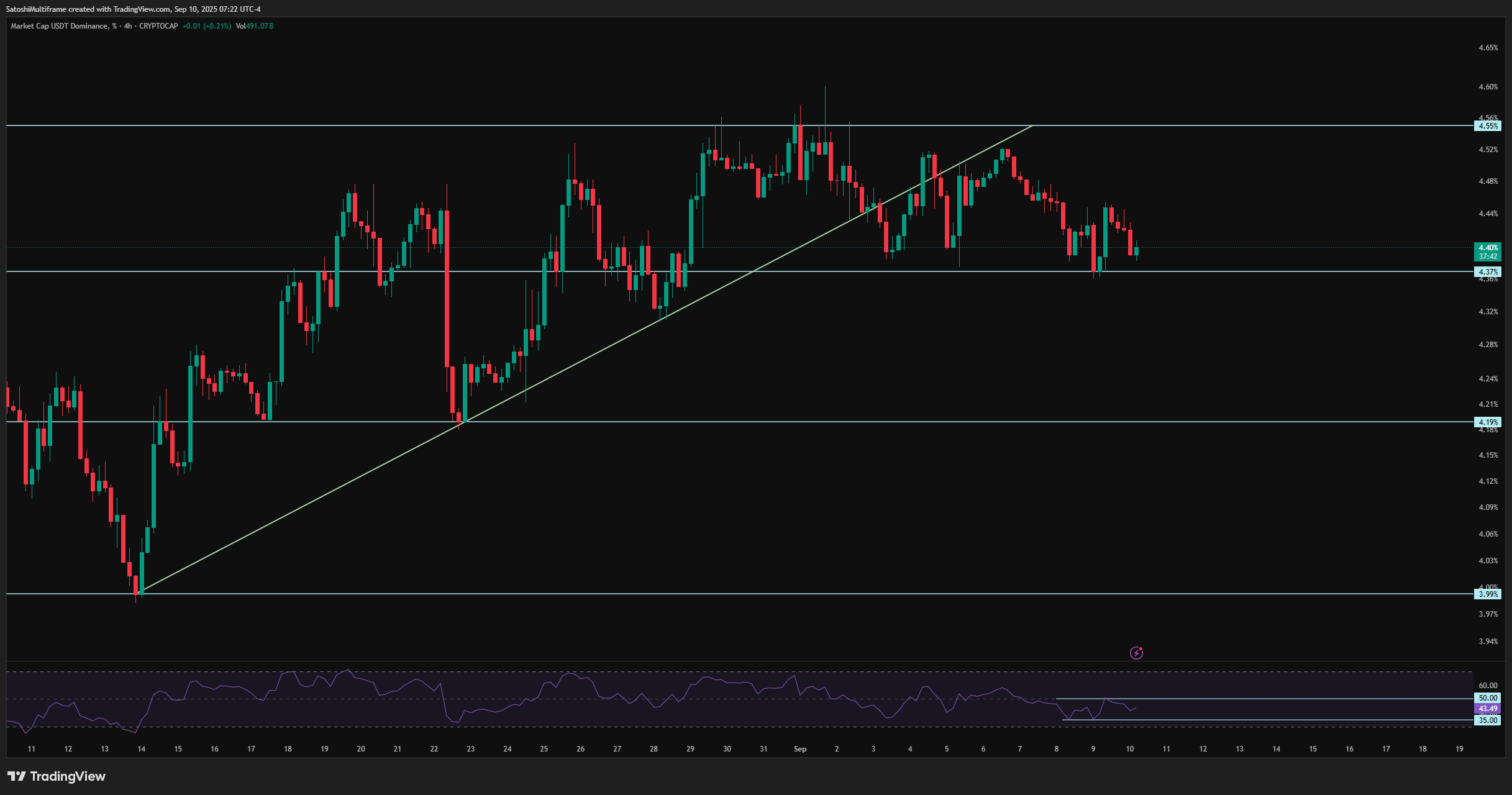The image size is (1512, 795).
Task: Click the 'Vol 491.07B' volume readout
Action: [x=255, y=26]
